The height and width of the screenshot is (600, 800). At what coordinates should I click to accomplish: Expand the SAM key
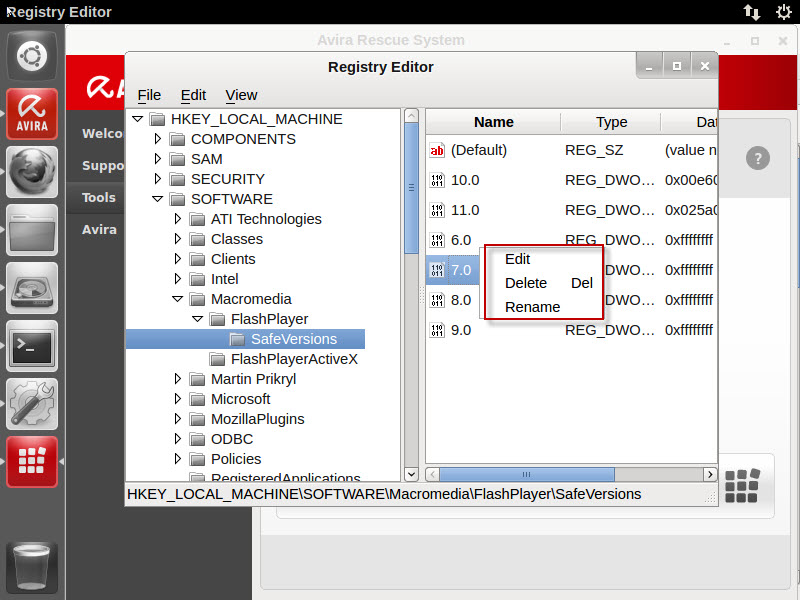[158, 159]
